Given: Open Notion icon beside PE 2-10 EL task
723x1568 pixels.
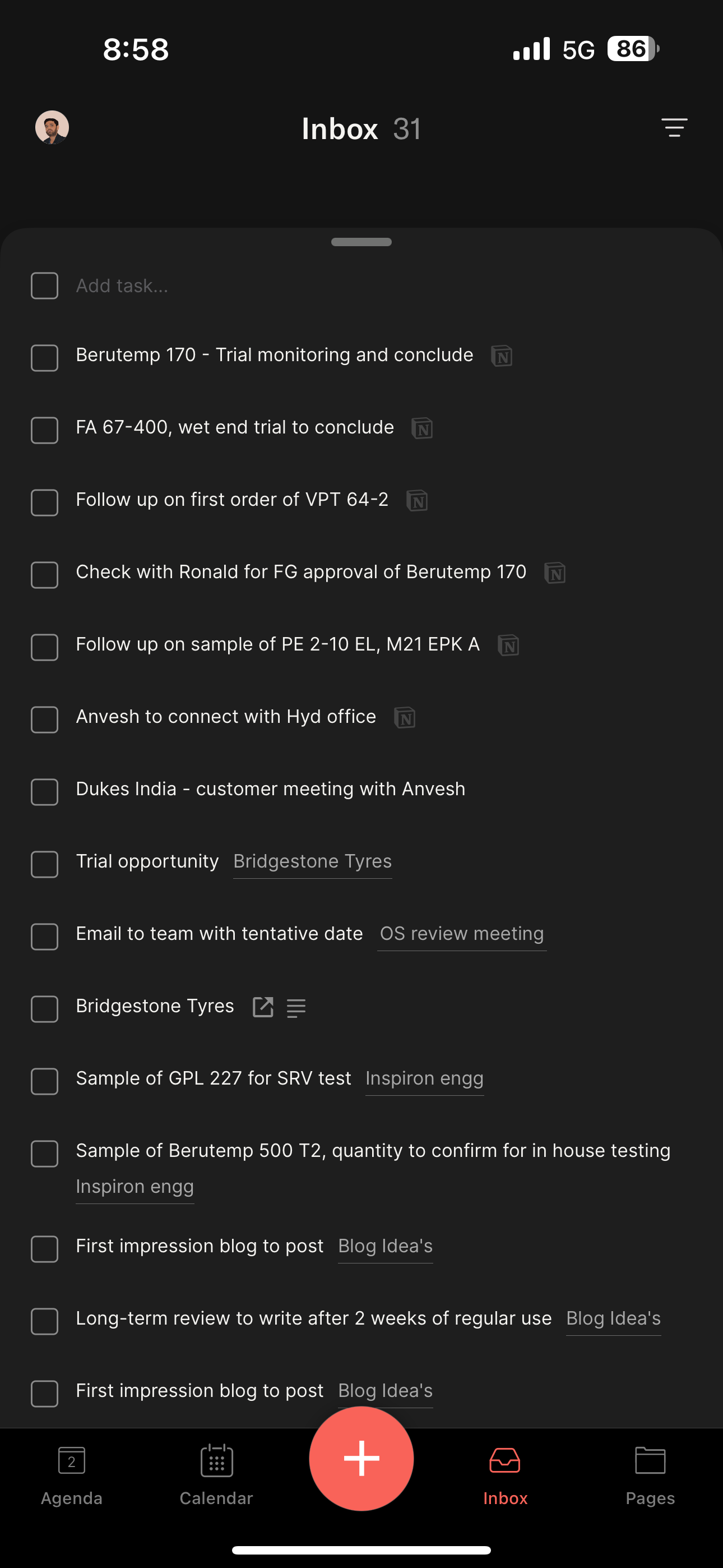Looking at the screenshot, I should point(508,645).
